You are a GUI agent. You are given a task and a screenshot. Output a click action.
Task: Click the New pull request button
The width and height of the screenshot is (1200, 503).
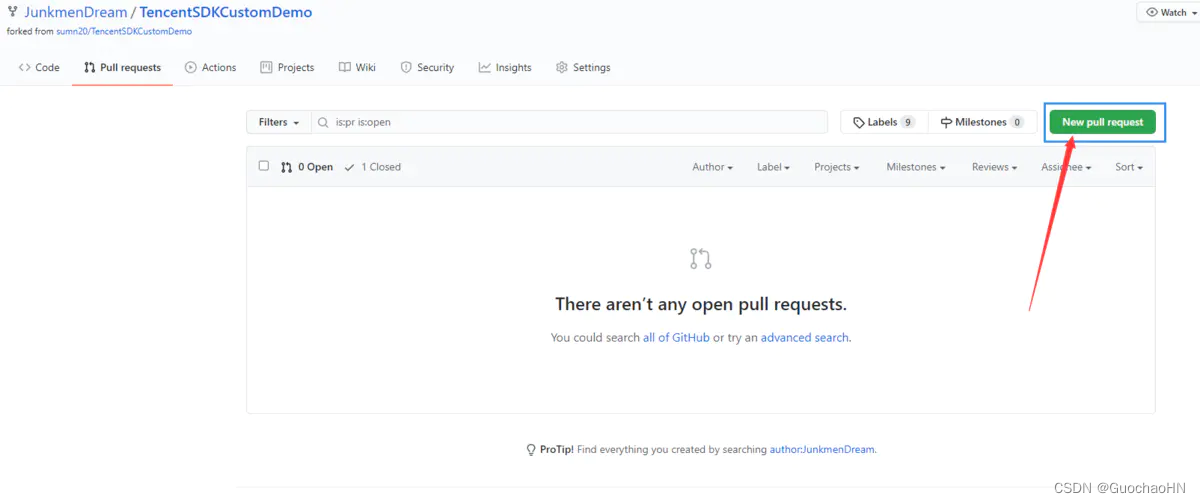pyautogui.click(x=1102, y=122)
